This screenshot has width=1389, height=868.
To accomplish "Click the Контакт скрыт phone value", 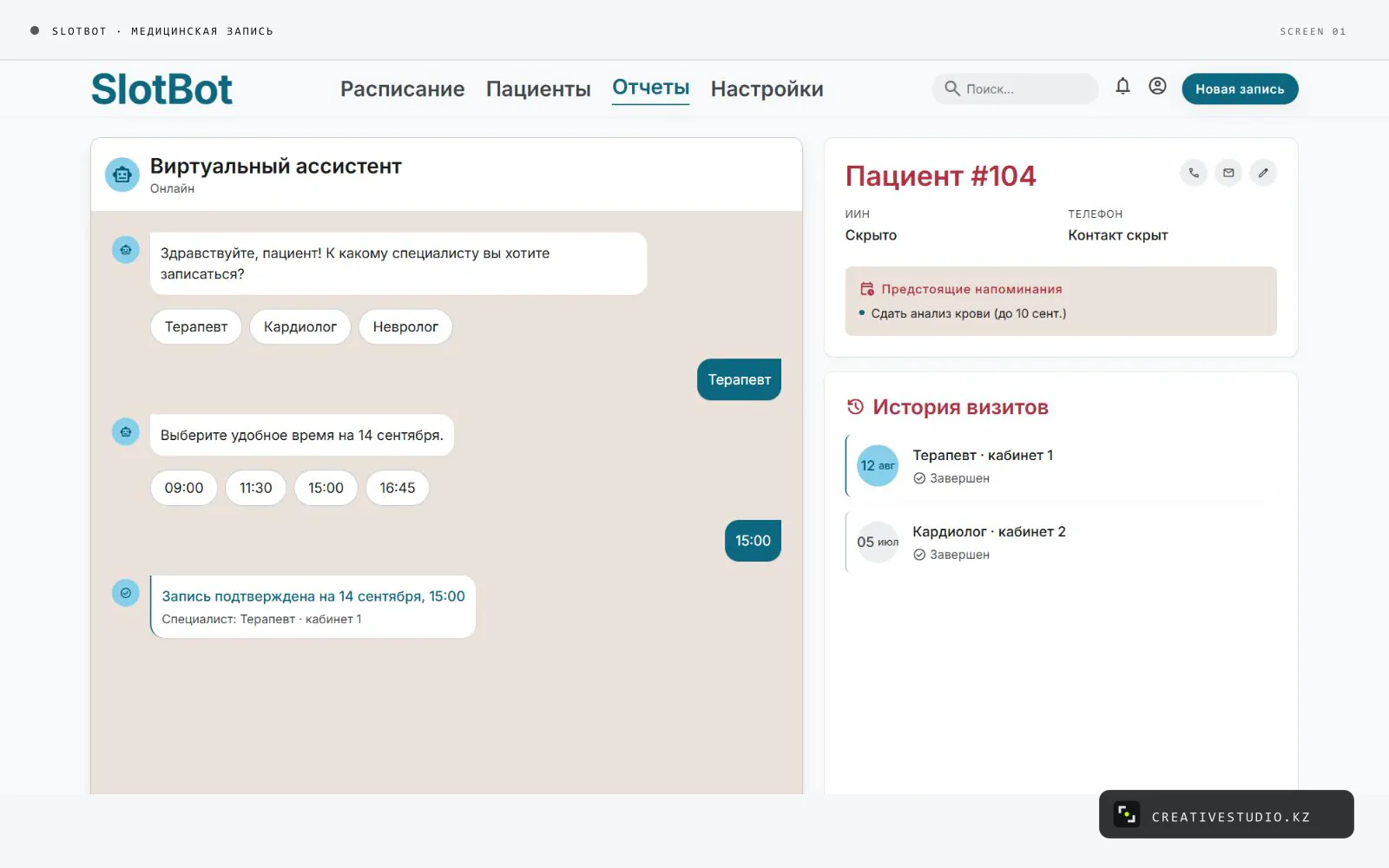I will (x=1117, y=235).
